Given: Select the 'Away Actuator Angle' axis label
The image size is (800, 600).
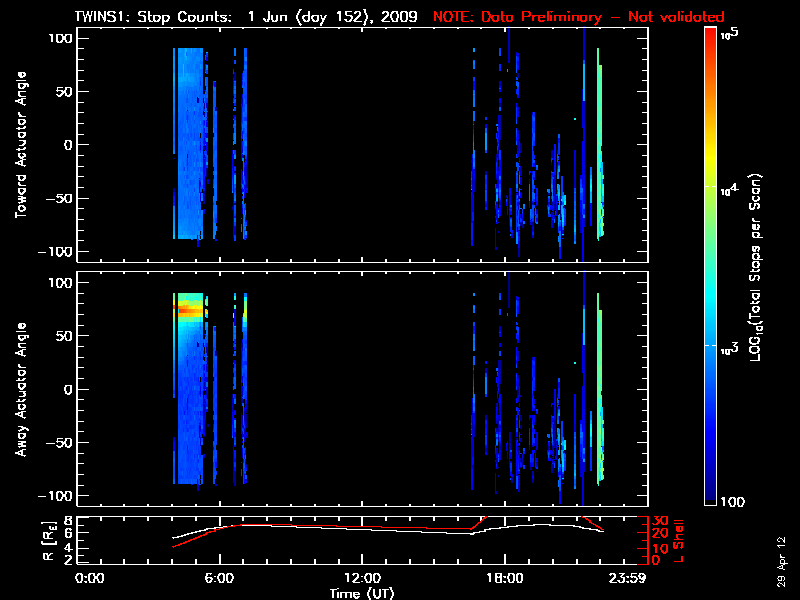Looking at the screenshot, I should (20, 390).
